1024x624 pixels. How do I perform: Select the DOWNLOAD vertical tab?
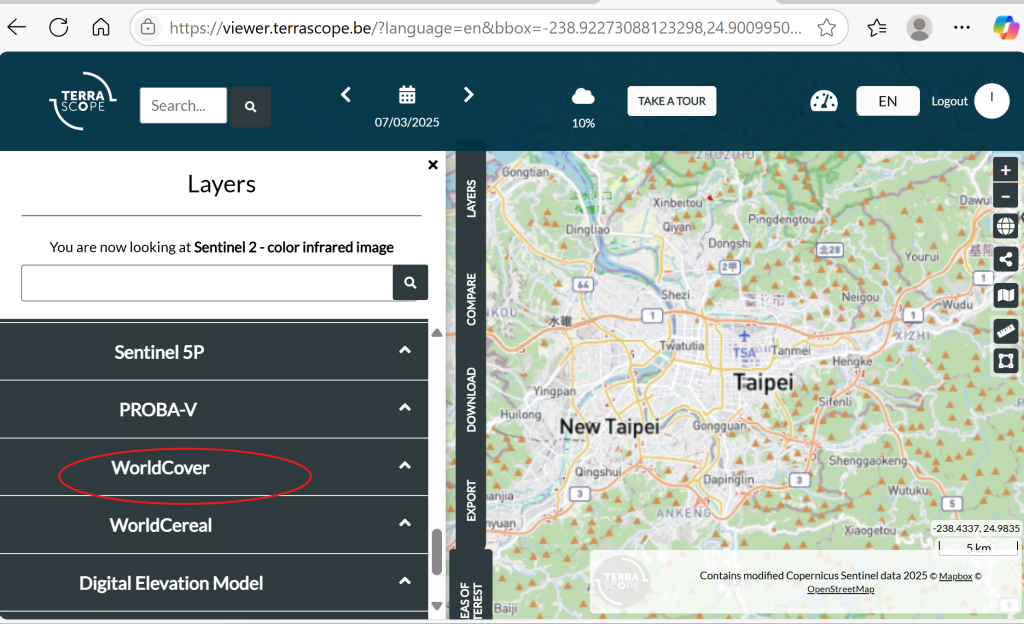coord(471,399)
